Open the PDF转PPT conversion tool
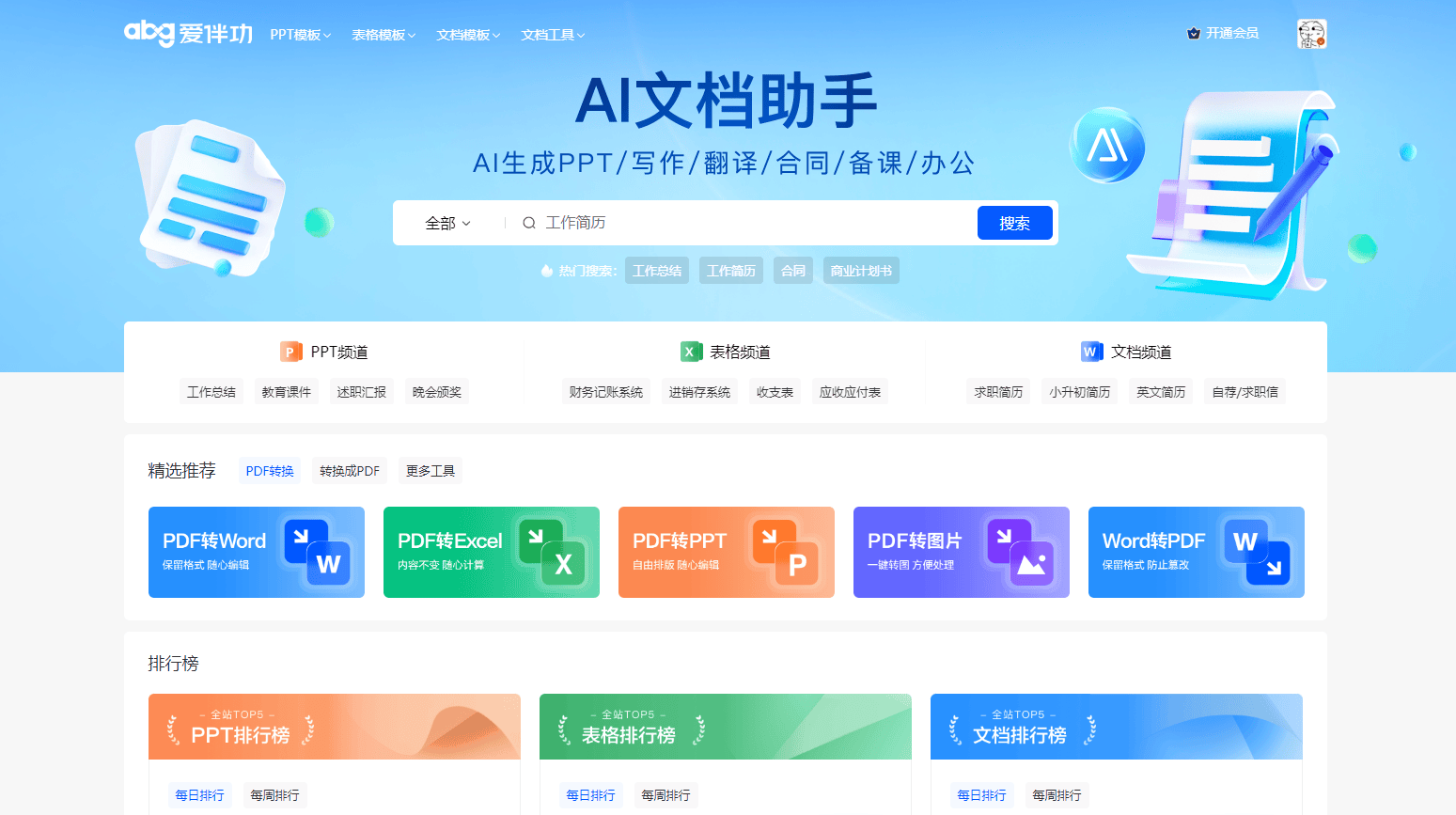The height and width of the screenshot is (815, 1456). click(x=726, y=553)
